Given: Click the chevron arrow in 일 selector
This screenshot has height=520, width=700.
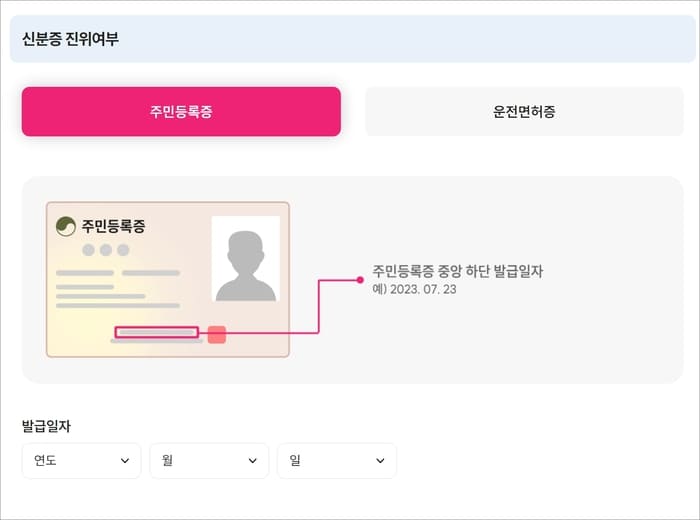Looking at the screenshot, I should [380, 461].
